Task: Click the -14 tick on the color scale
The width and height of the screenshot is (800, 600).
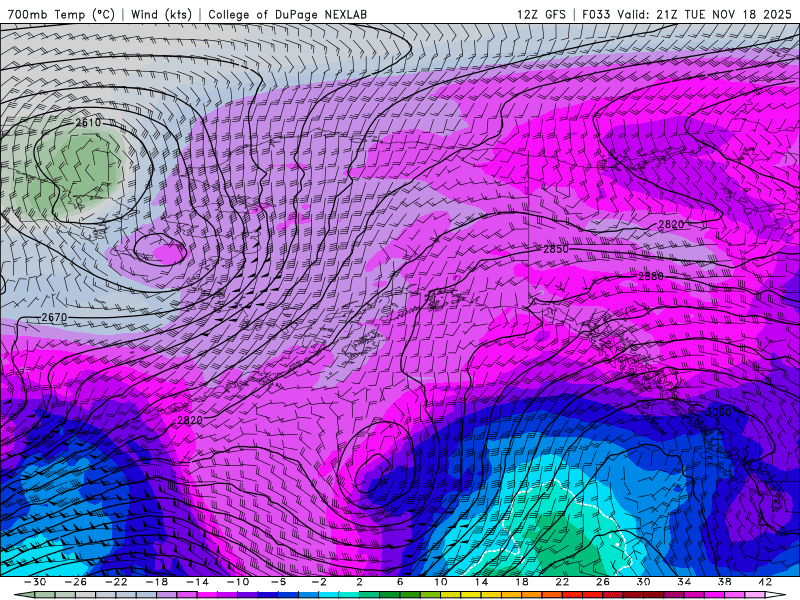Action: [x=197, y=582]
